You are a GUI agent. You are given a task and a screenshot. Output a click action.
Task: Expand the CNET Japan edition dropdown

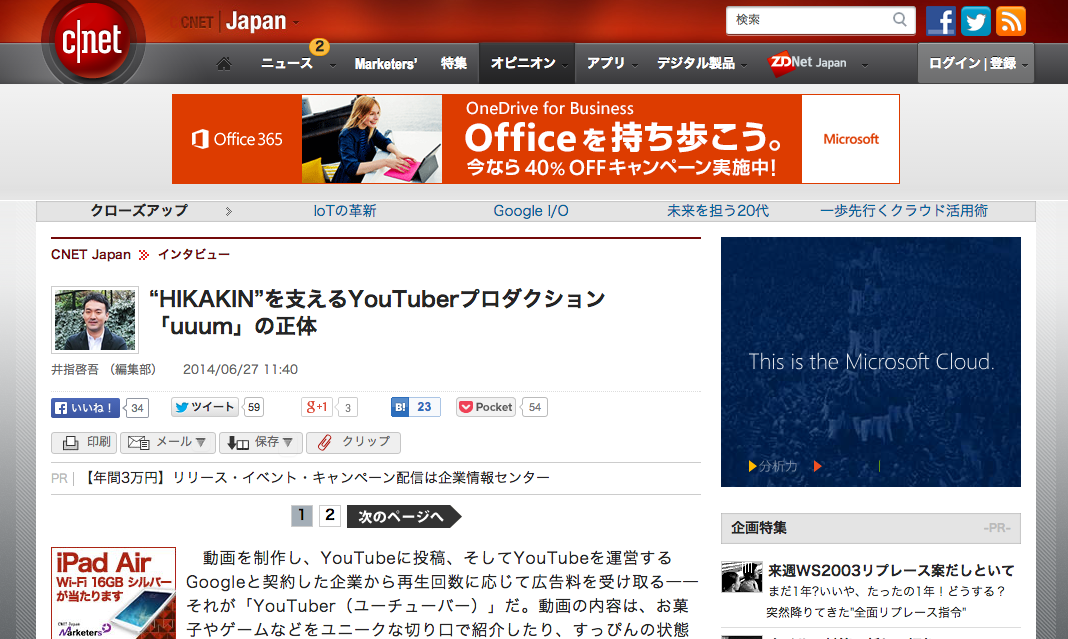(x=296, y=23)
